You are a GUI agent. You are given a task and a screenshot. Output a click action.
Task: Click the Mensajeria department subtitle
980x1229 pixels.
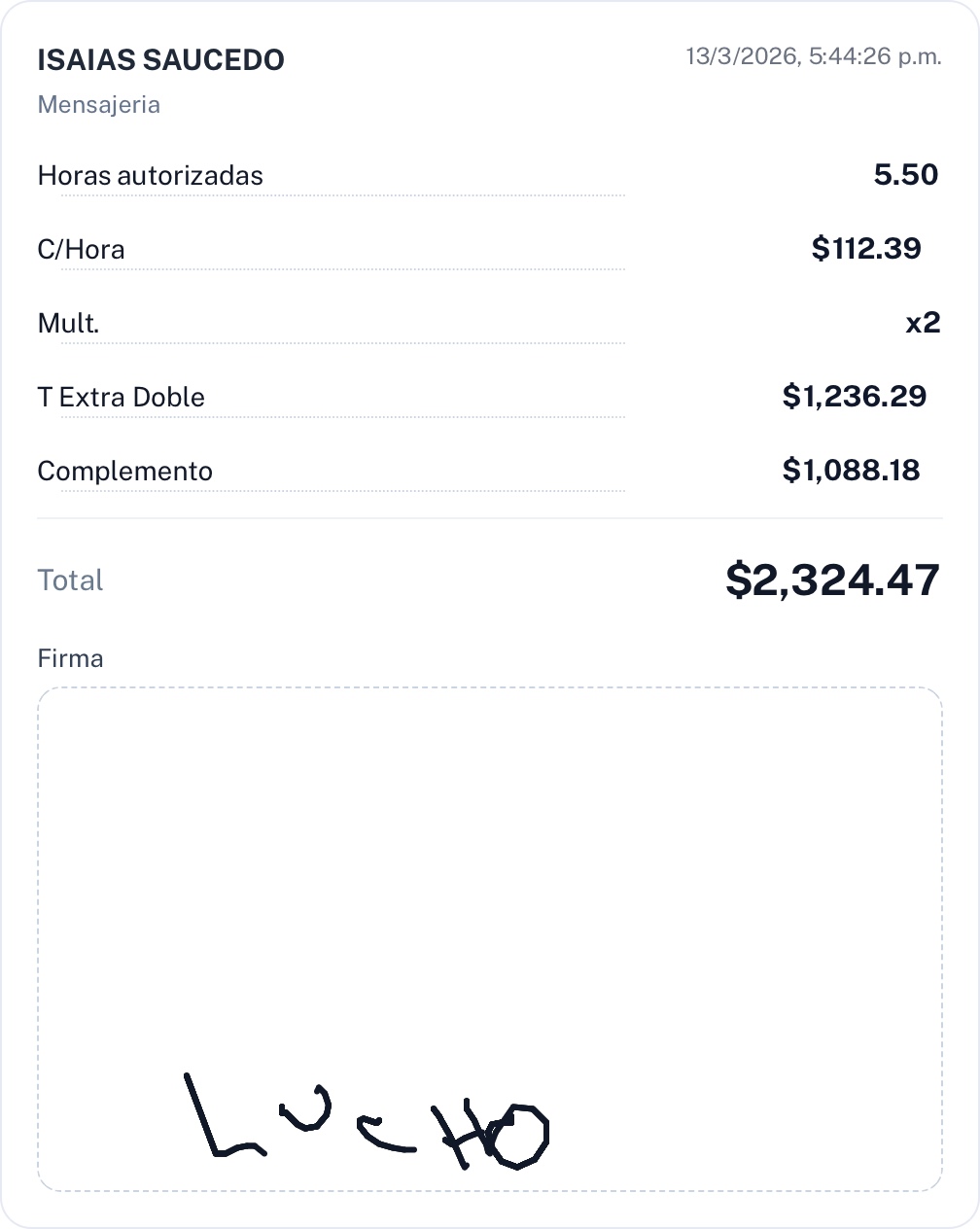pyautogui.click(x=98, y=105)
